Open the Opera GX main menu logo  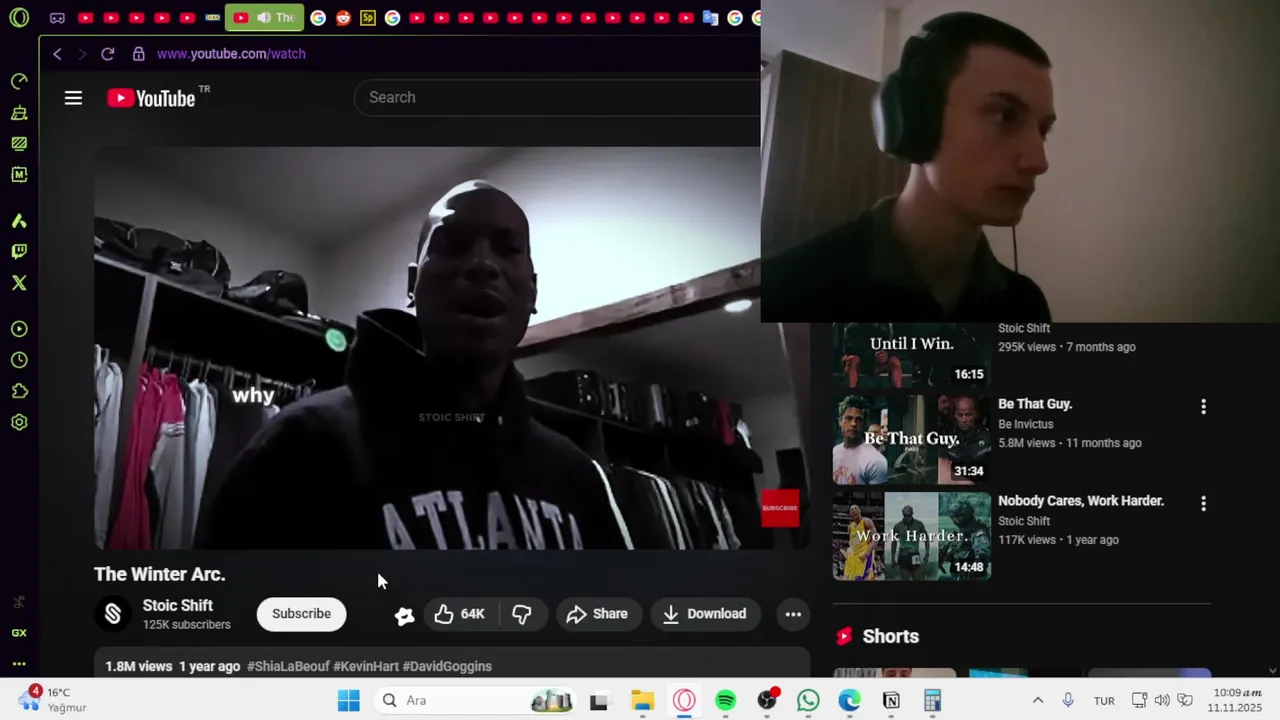(x=19, y=18)
